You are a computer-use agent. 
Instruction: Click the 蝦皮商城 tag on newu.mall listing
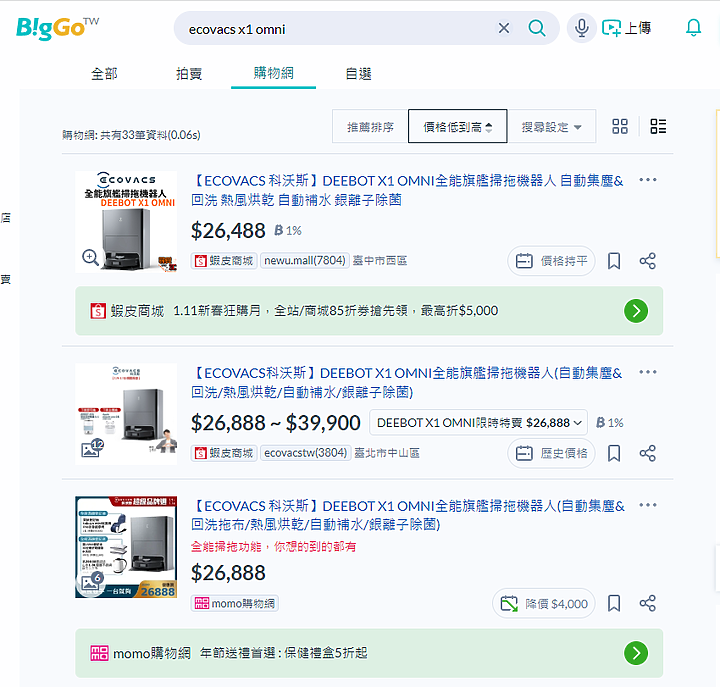(x=224, y=261)
